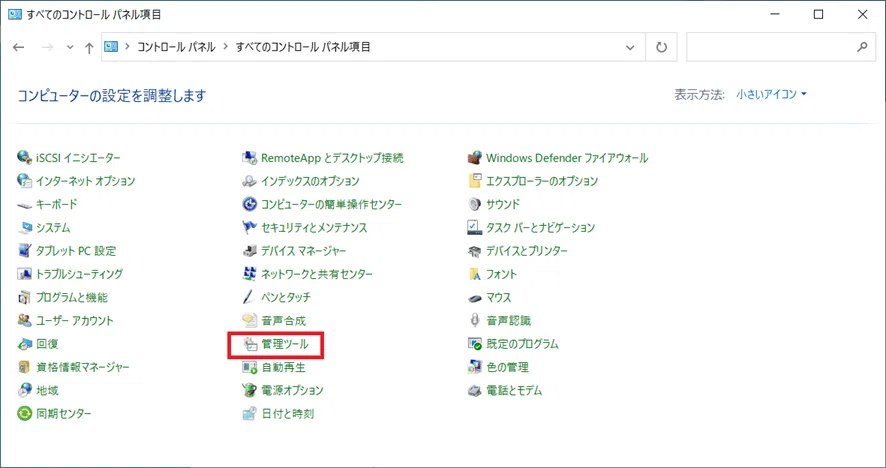Open the サウンド speaker icon
The width and height of the screenshot is (886, 468).
475,205
